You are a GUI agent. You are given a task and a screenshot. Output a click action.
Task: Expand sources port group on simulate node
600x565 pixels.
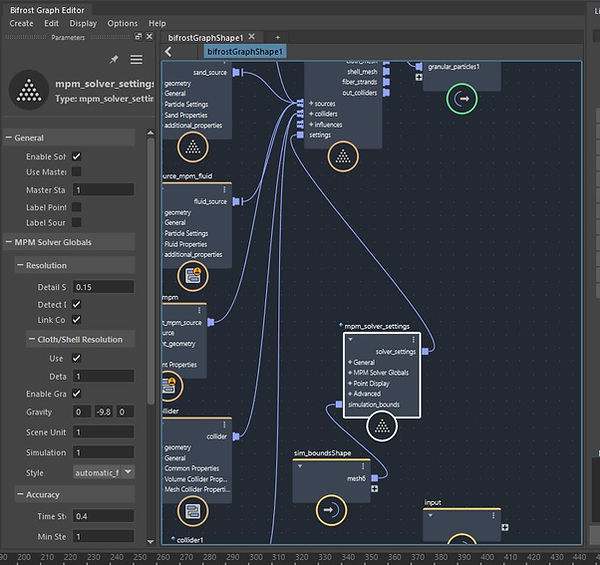click(311, 103)
